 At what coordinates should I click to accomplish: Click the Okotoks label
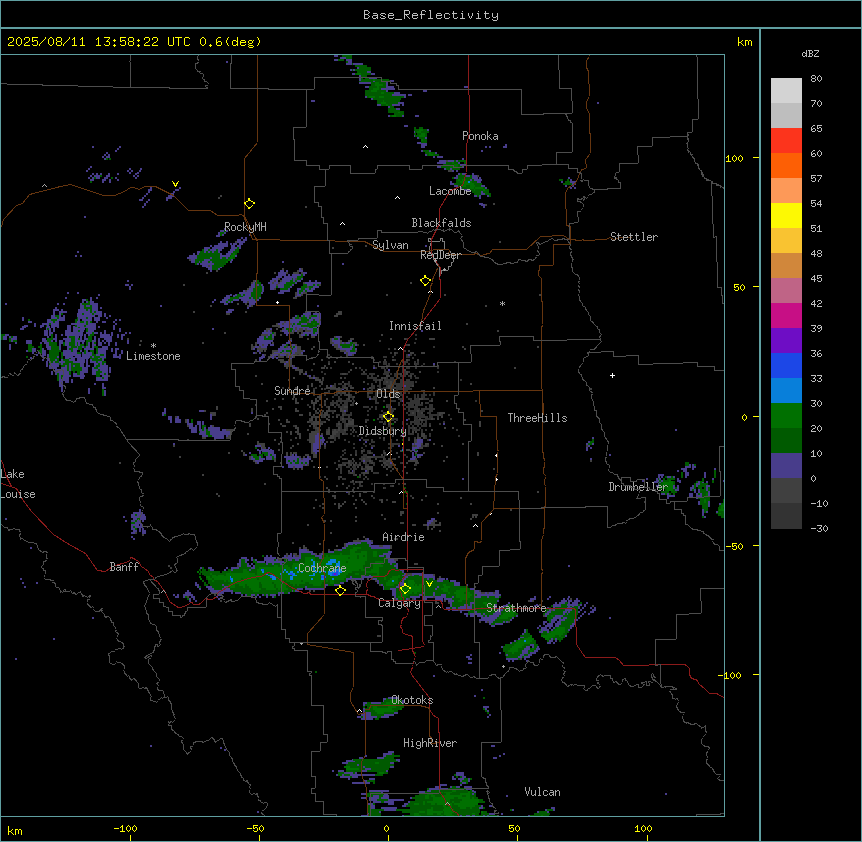(412, 700)
